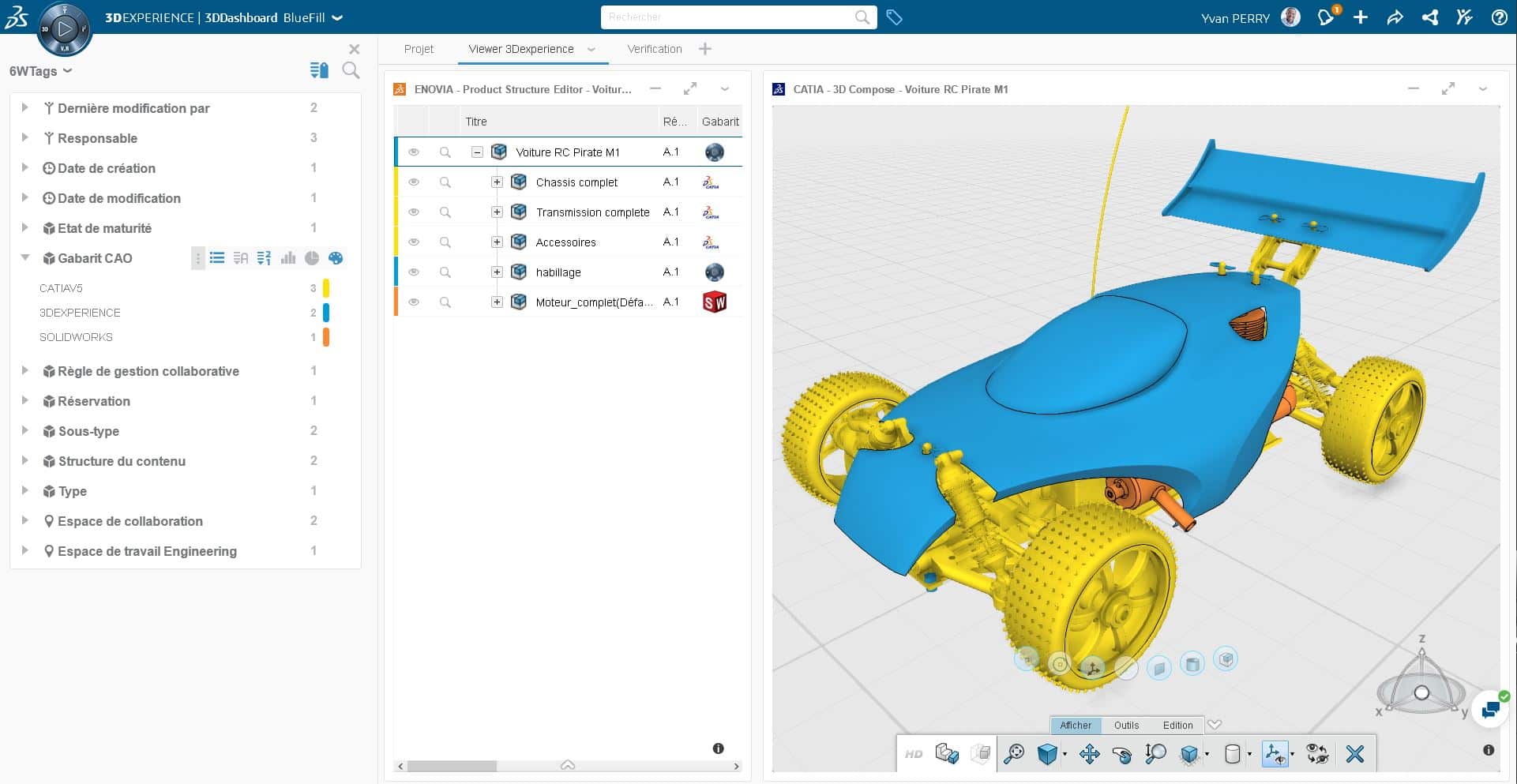Select Outils toolbar tab
The height and width of the screenshot is (784, 1517).
(x=1126, y=725)
